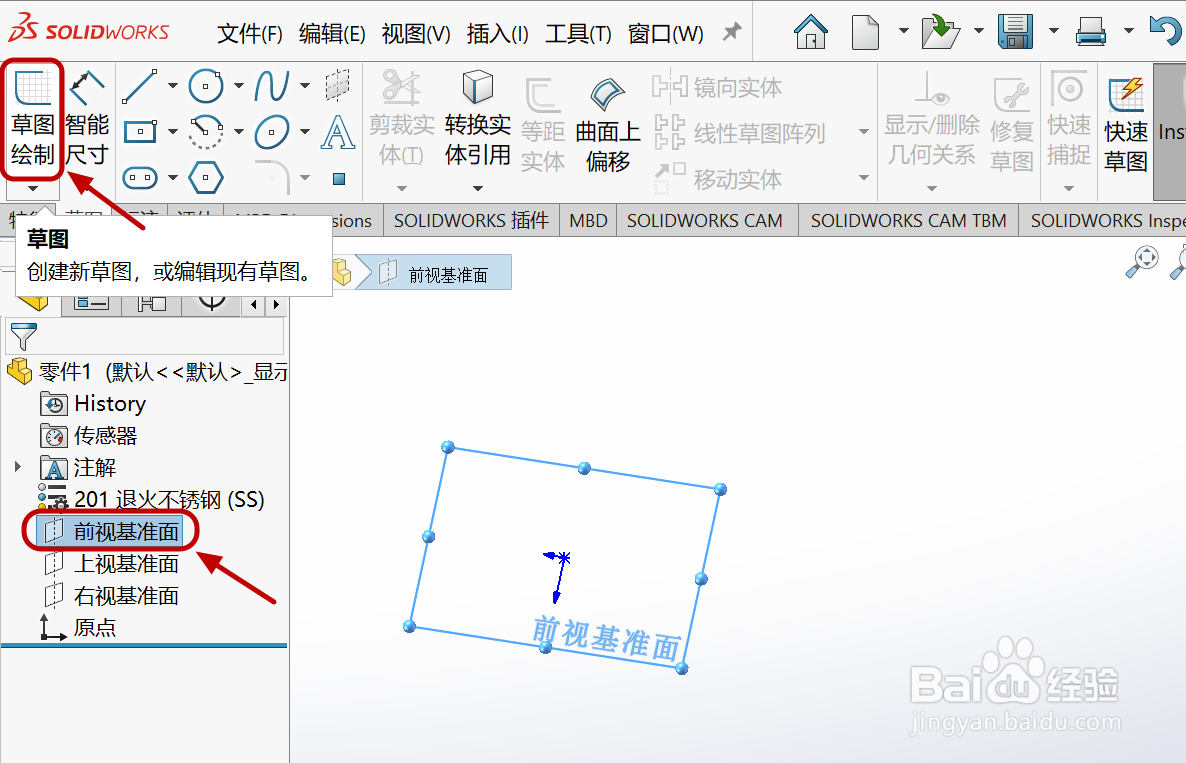Image resolution: width=1186 pixels, height=763 pixels.
Task: Select the Spline sketch tool
Action: pyautogui.click(x=272, y=86)
